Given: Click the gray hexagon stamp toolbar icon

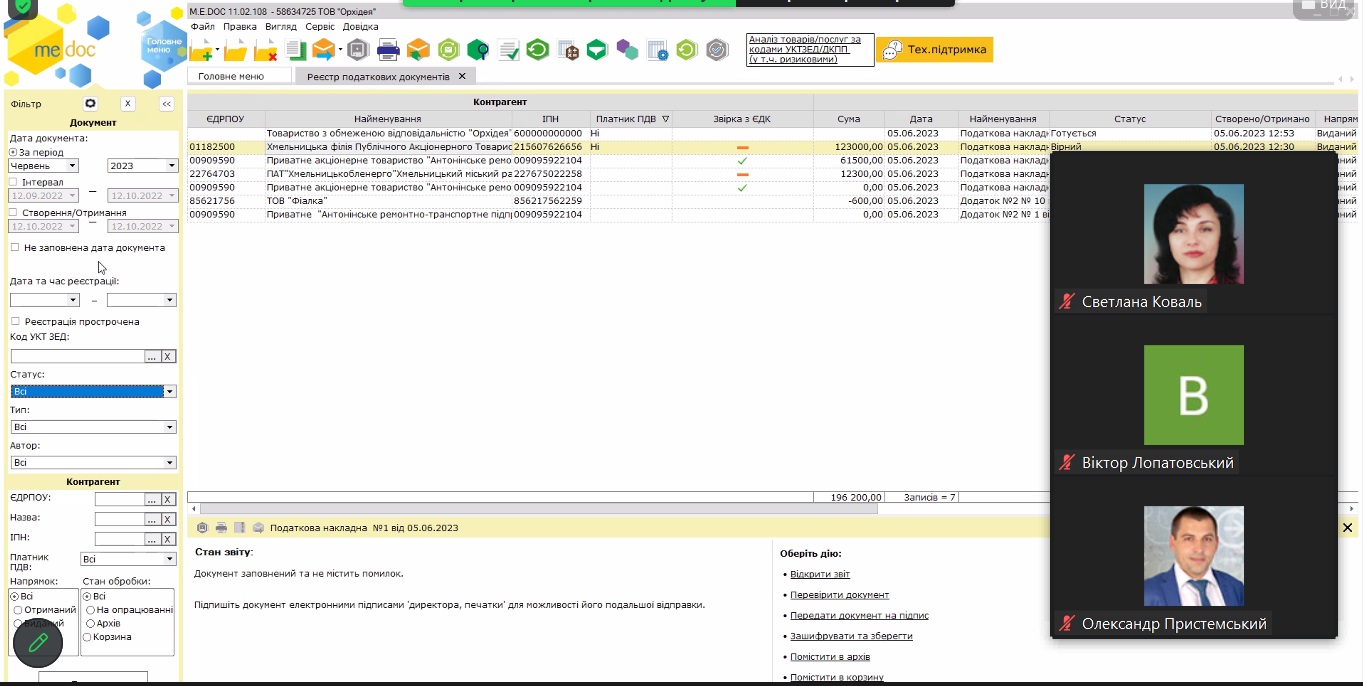Looking at the screenshot, I should pyautogui.click(x=358, y=49).
